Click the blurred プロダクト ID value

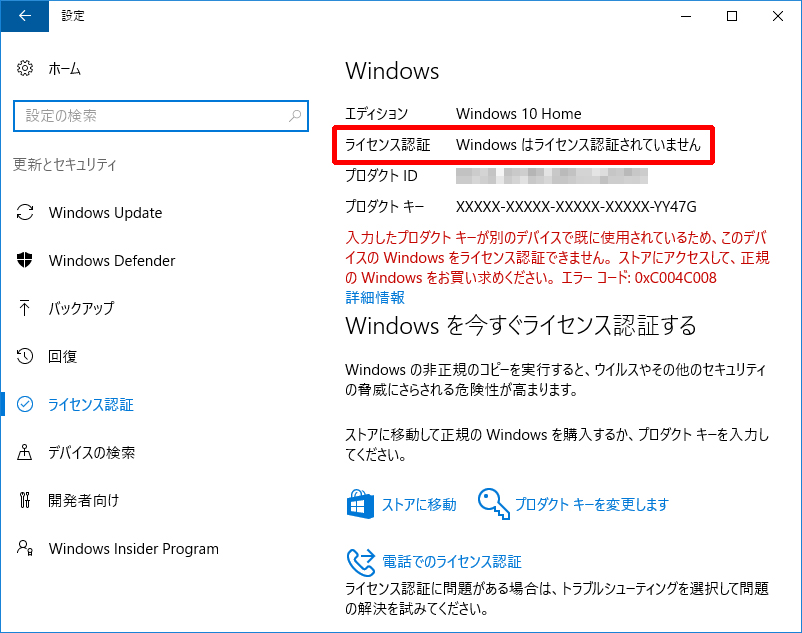552,175
